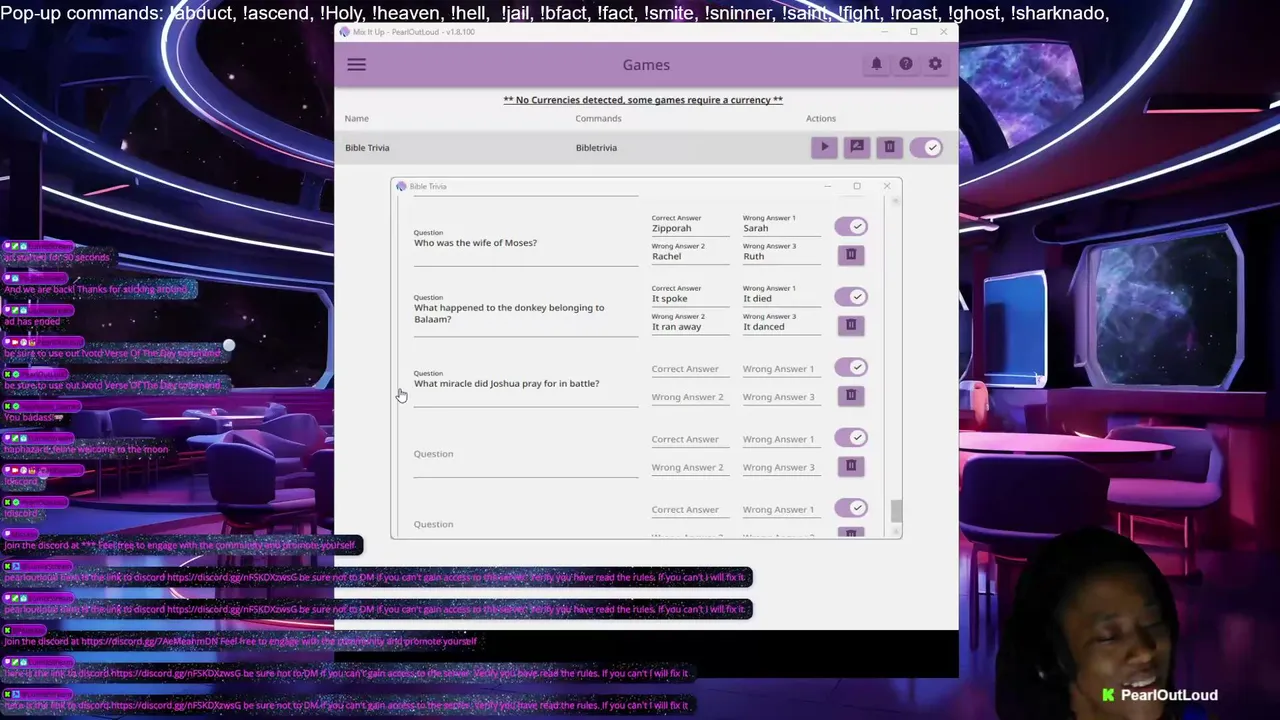1280x720 pixels.
Task: Click the 'Commands' column header
Action: coord(598,118)
